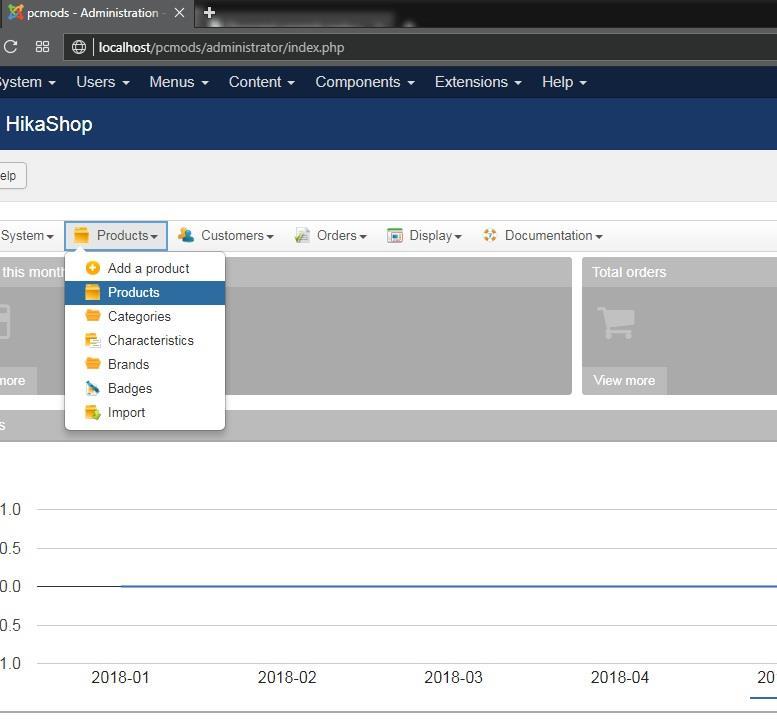
Task: Click the Add a product plus icon
Action: click(x=93, y=268)
